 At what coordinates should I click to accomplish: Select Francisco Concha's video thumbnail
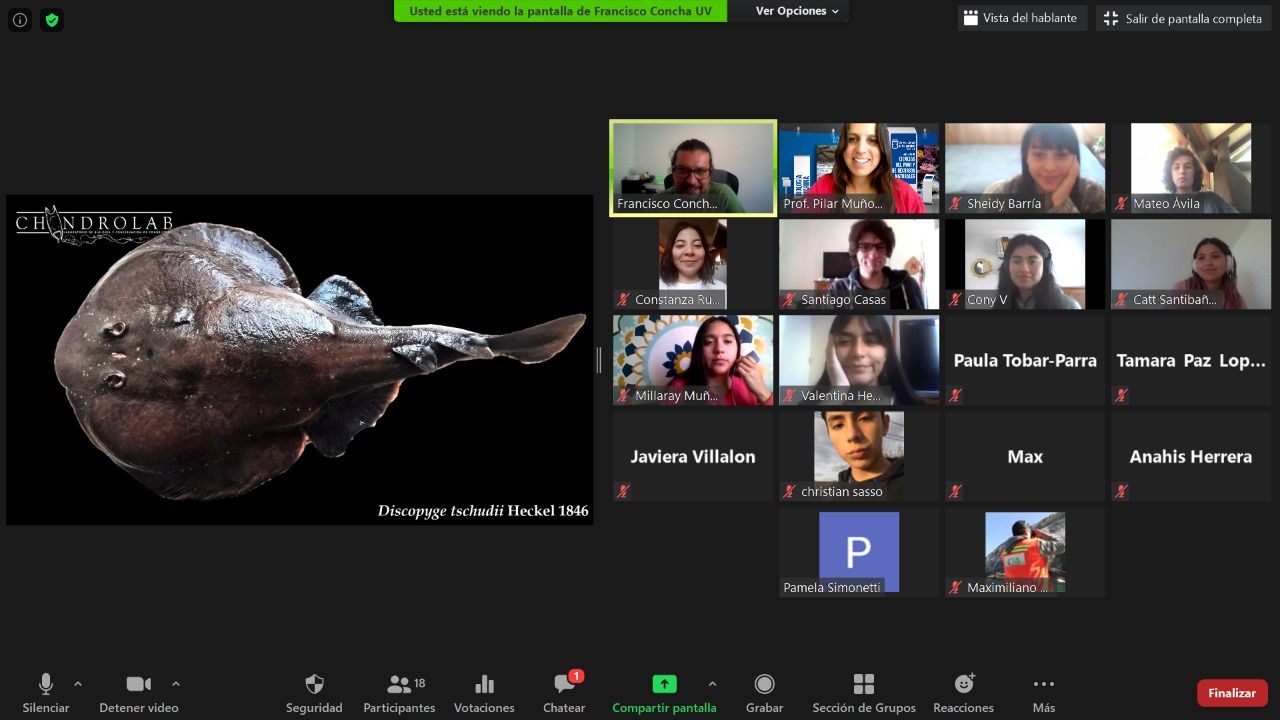693,168
